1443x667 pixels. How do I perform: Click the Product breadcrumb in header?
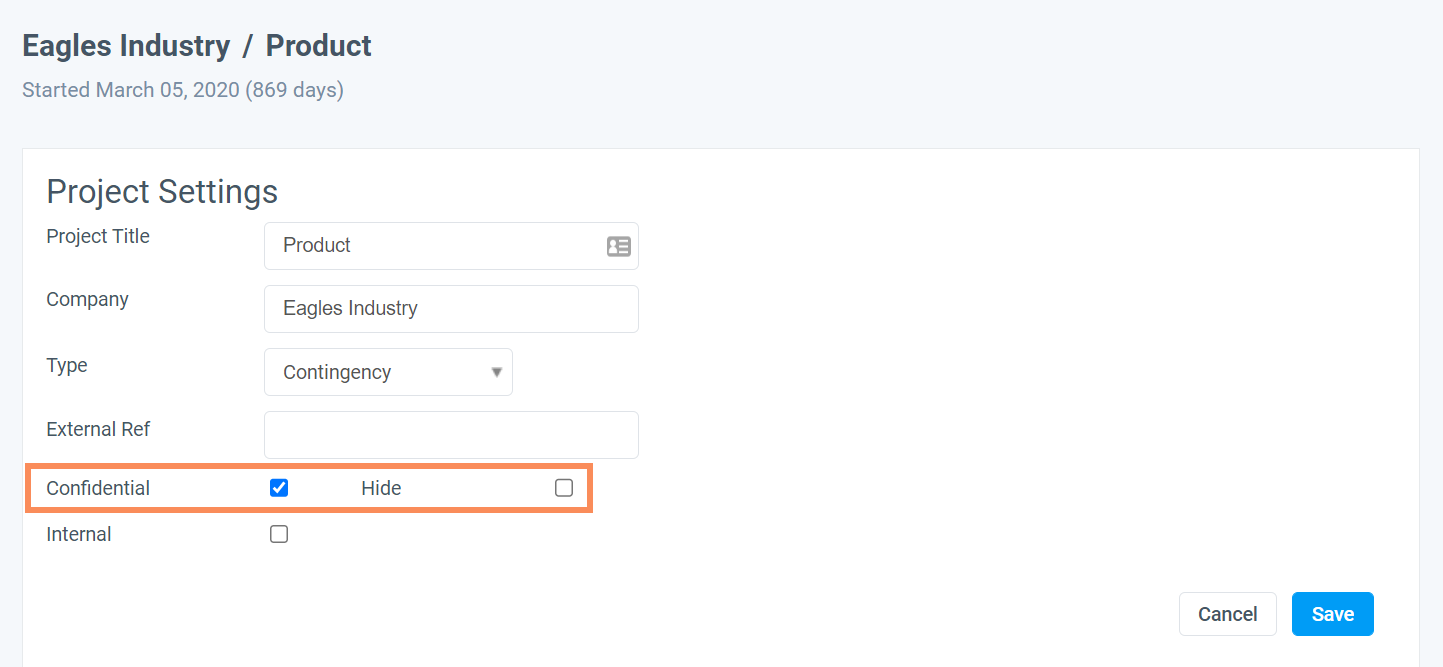click(x=319, y=46)
